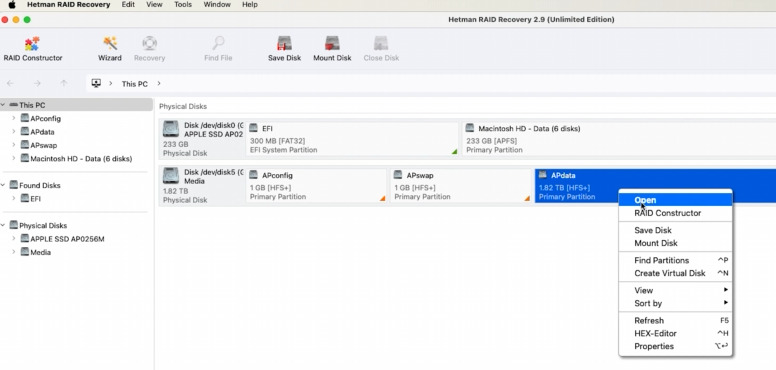Click Found Disks drive icon in sidebar
Image resolution: width=776 pixels, height=370 pixels.
(x=13, y=185)
